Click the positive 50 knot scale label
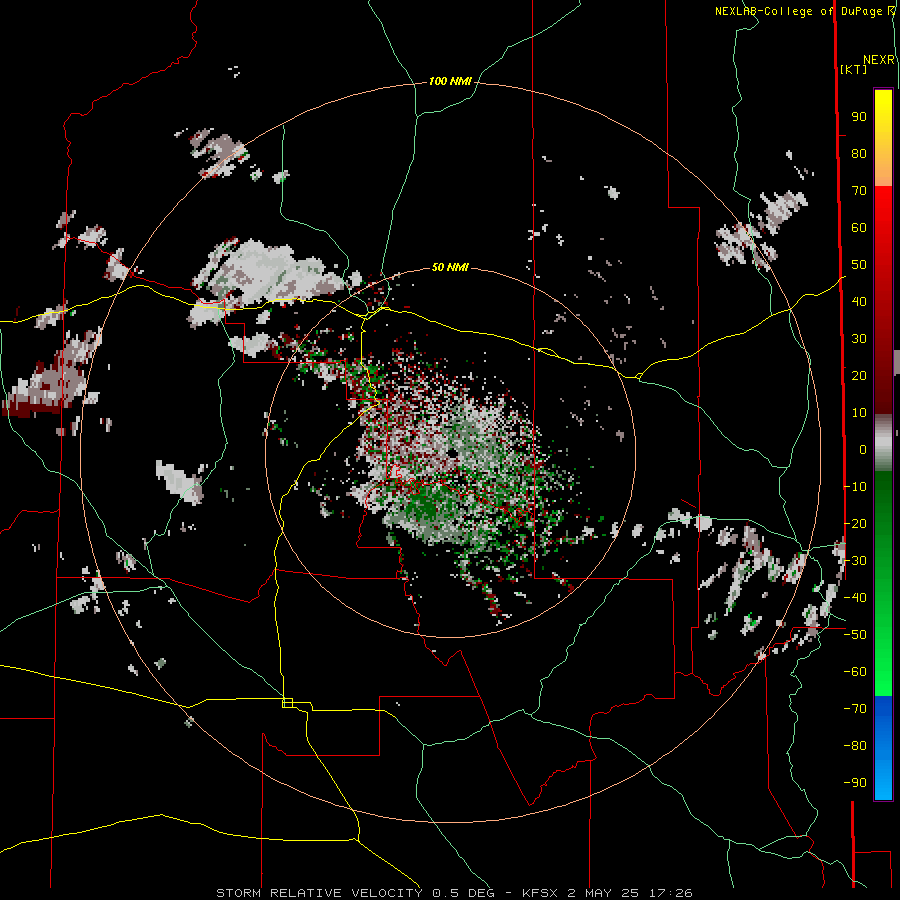The width and height of the screenshot is (900, 900). 859,265
